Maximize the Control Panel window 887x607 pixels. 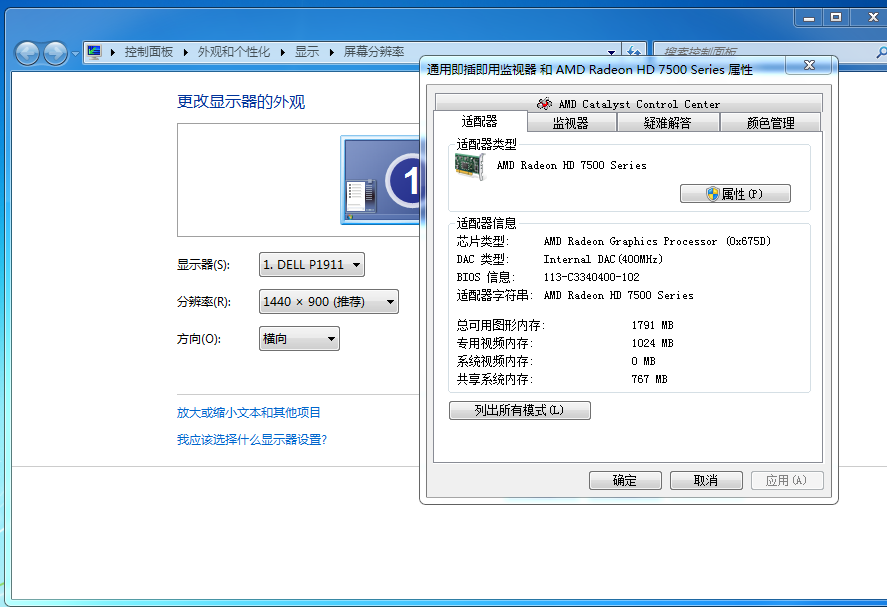coord(836,18)
